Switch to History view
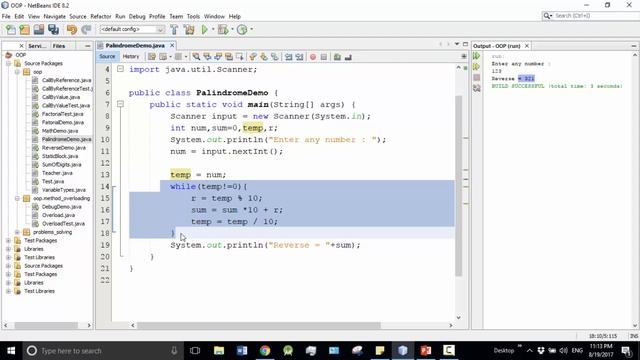The height and width of the screenshot is (360, 640). tap(131, 56)
